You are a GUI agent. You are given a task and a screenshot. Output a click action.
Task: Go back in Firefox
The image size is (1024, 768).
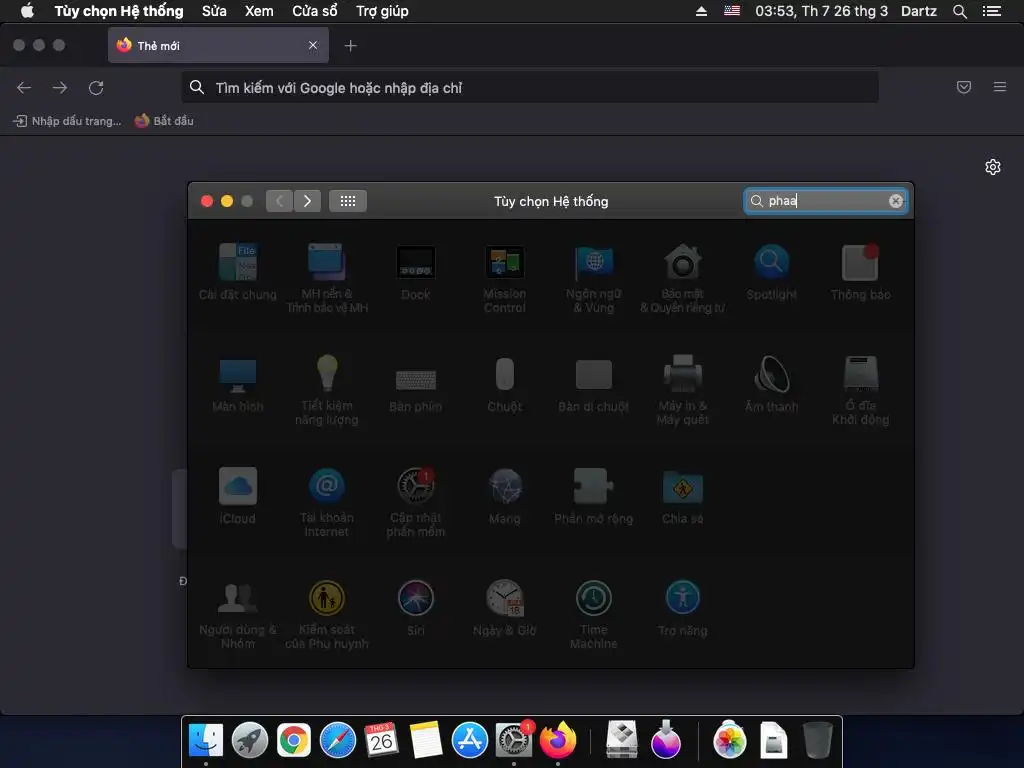tap(24, 88)
